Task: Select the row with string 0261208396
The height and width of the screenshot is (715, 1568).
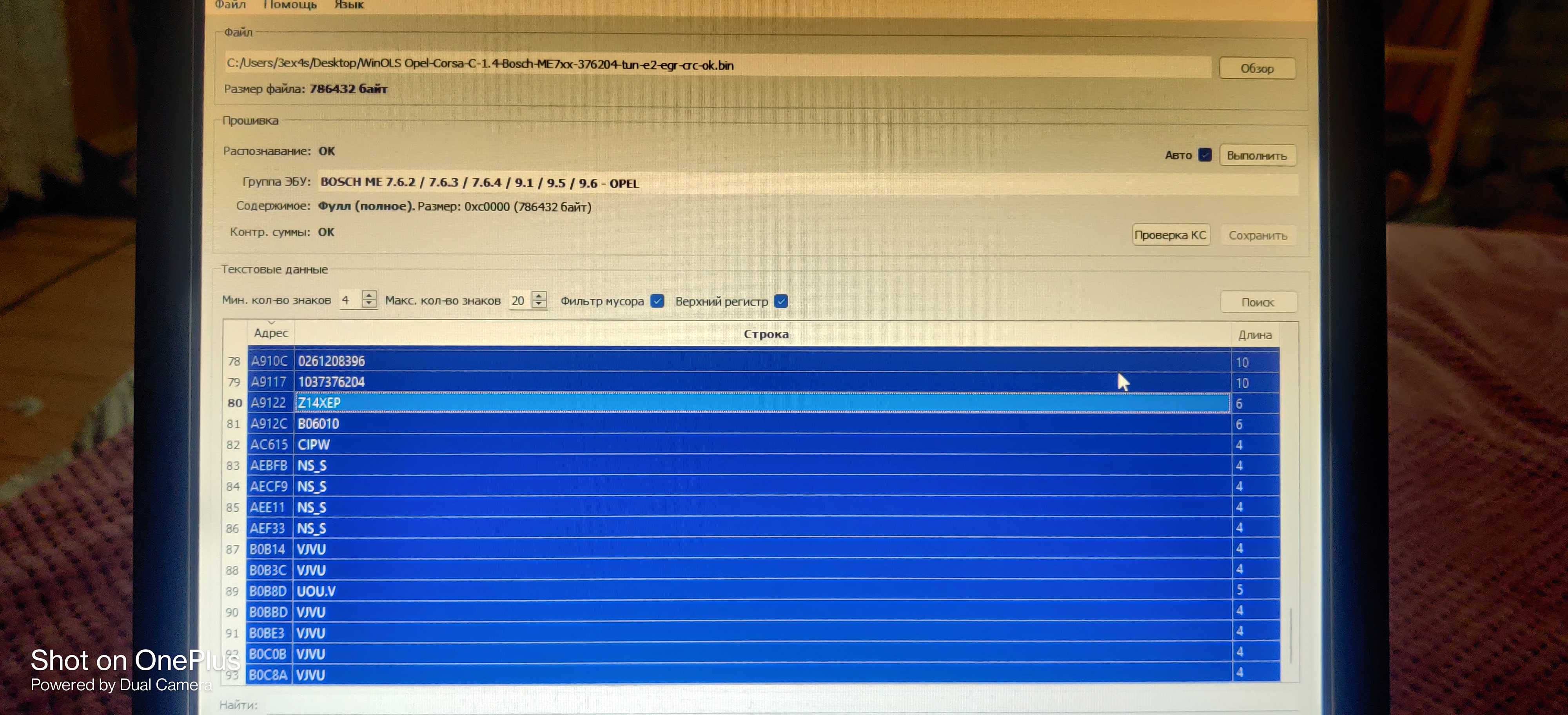Action: pos(761,361)
